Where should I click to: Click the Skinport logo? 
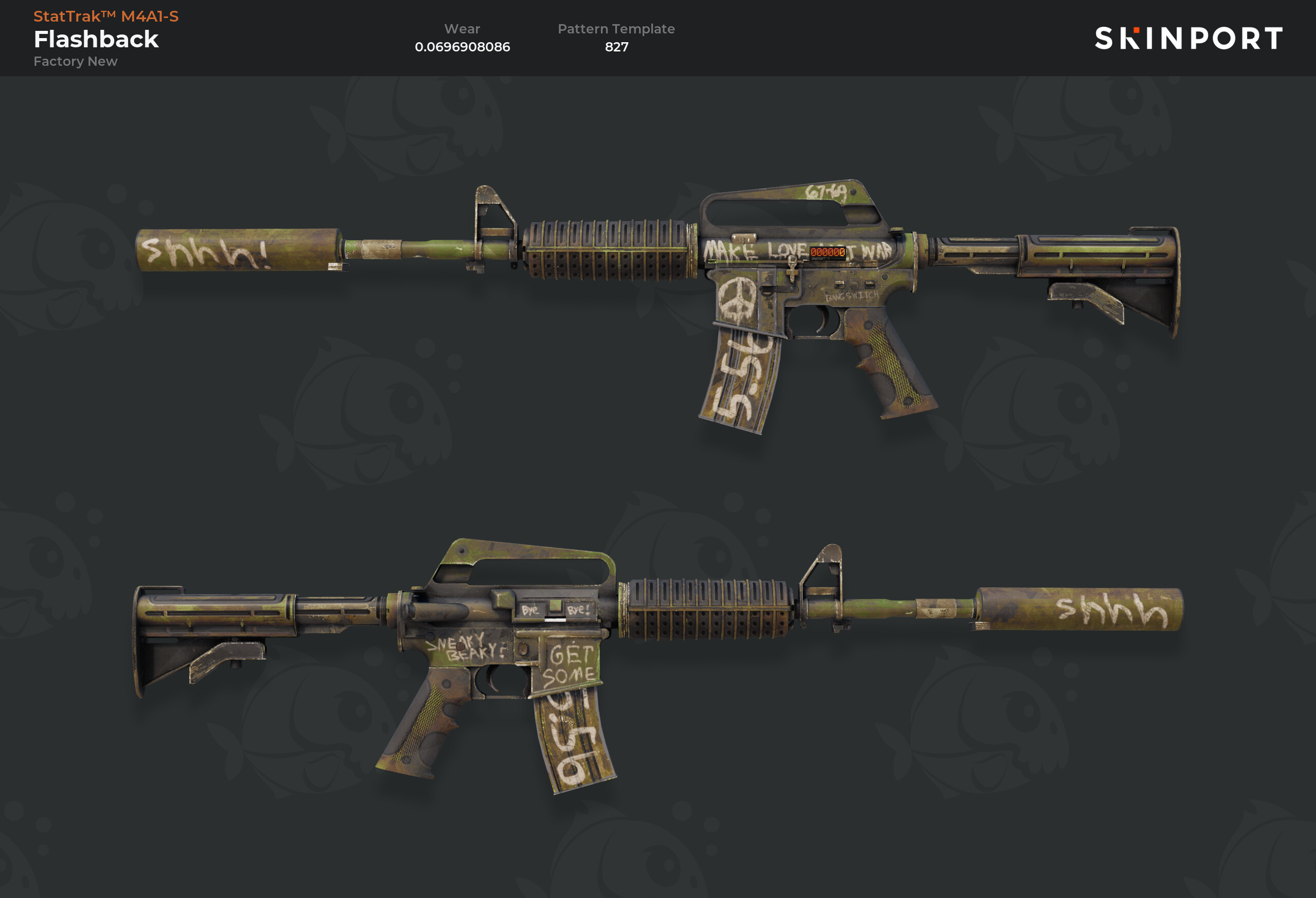pyautogui.click(x=1189, y=39)
